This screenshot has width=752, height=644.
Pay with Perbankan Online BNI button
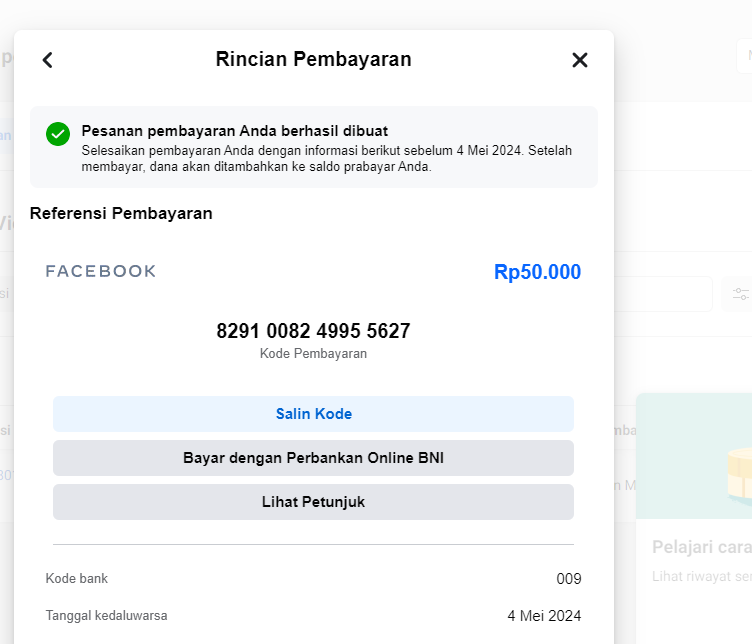(313, 458)
